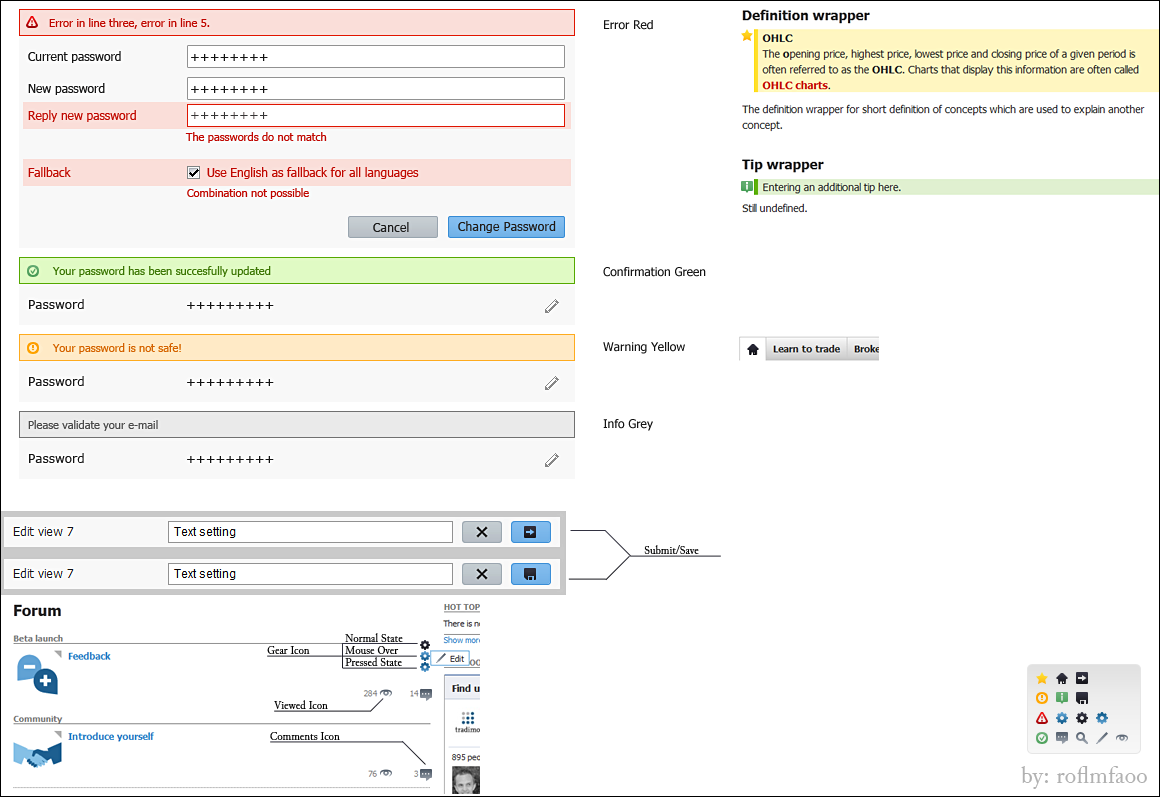Click the red warning triangle in the error banner

(x=33, y=23)
